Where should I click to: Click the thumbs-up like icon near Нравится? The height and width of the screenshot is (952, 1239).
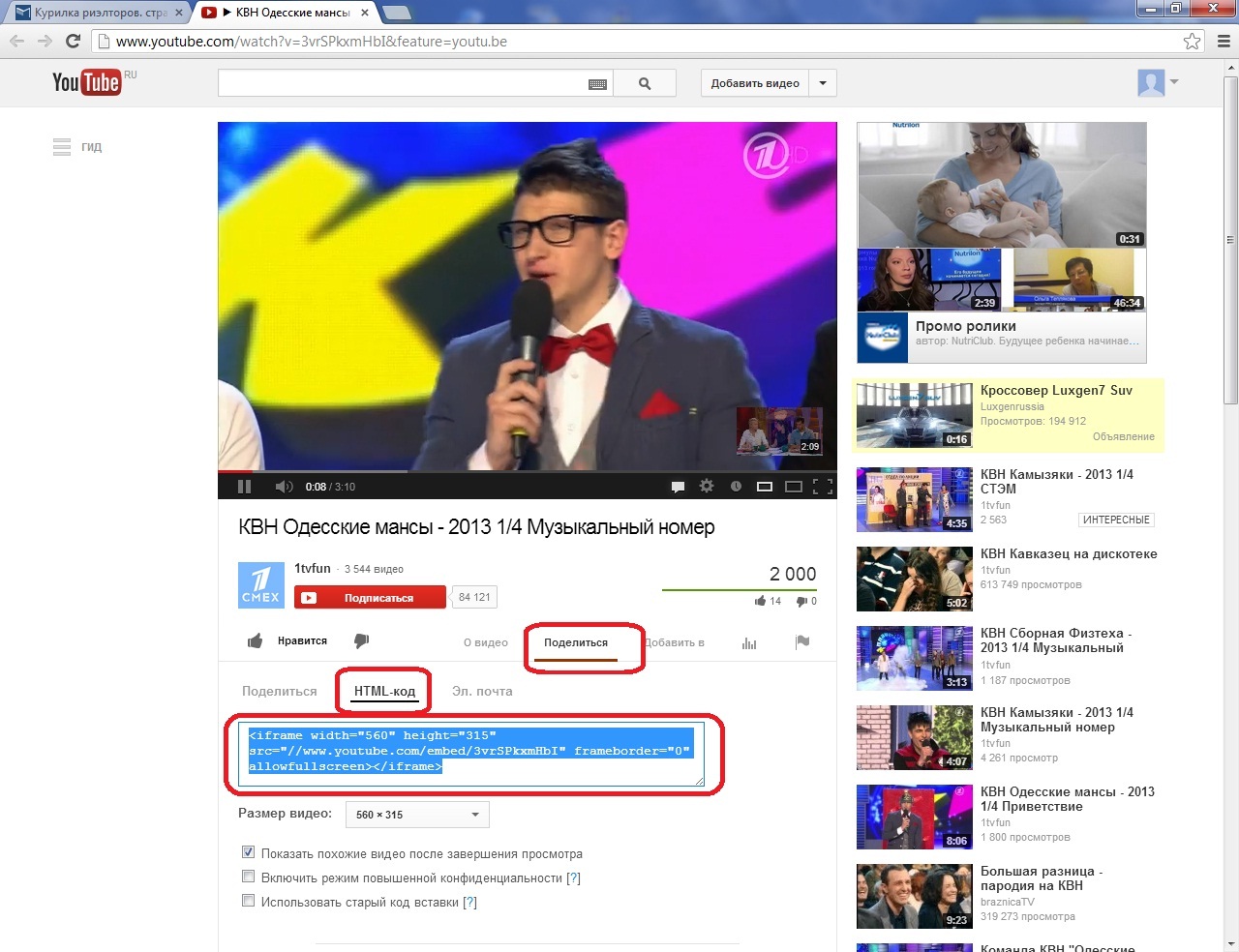pyautogui.click(x=255, y=640)
